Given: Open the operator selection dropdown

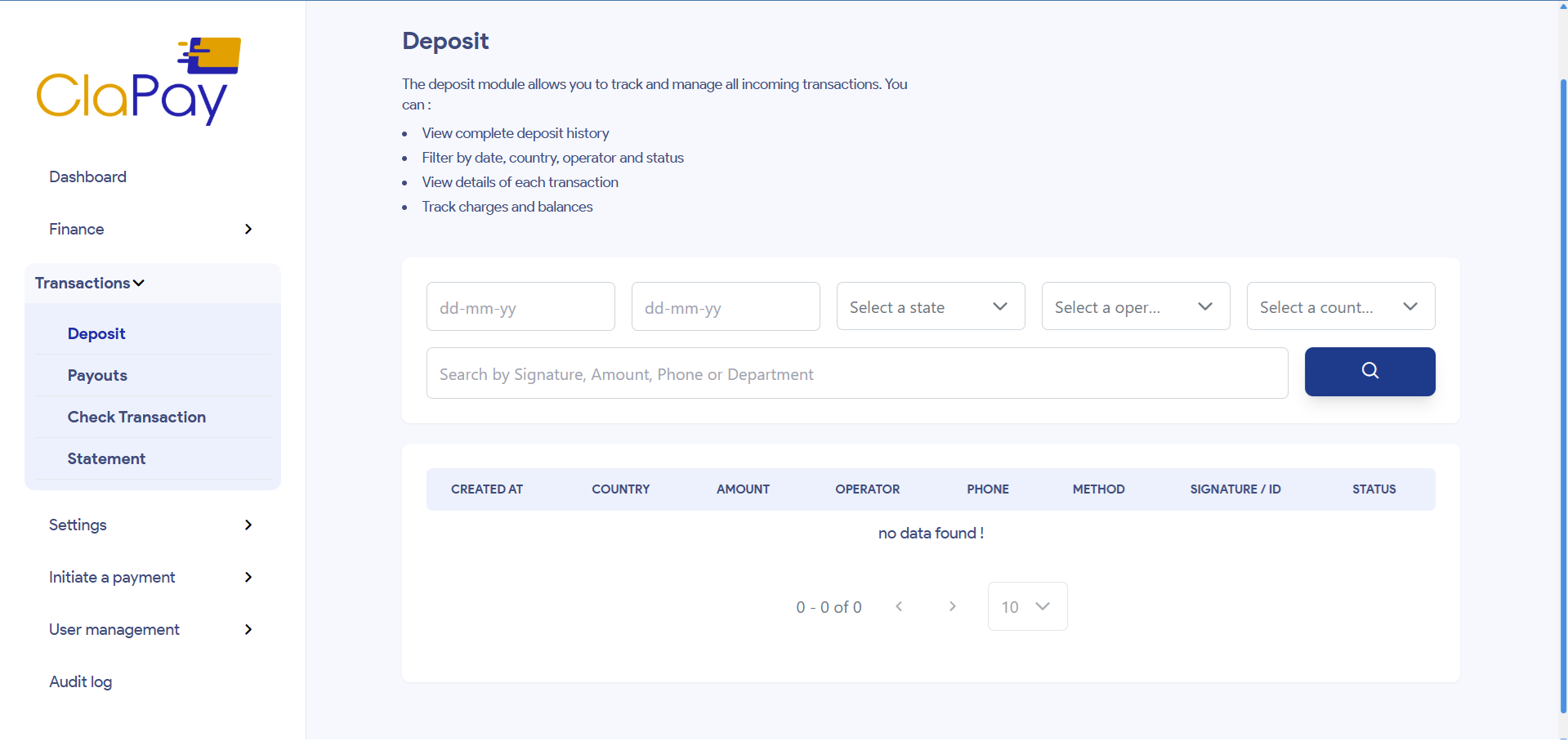Looking at the screenshot, I should (x=1135, y=306).
